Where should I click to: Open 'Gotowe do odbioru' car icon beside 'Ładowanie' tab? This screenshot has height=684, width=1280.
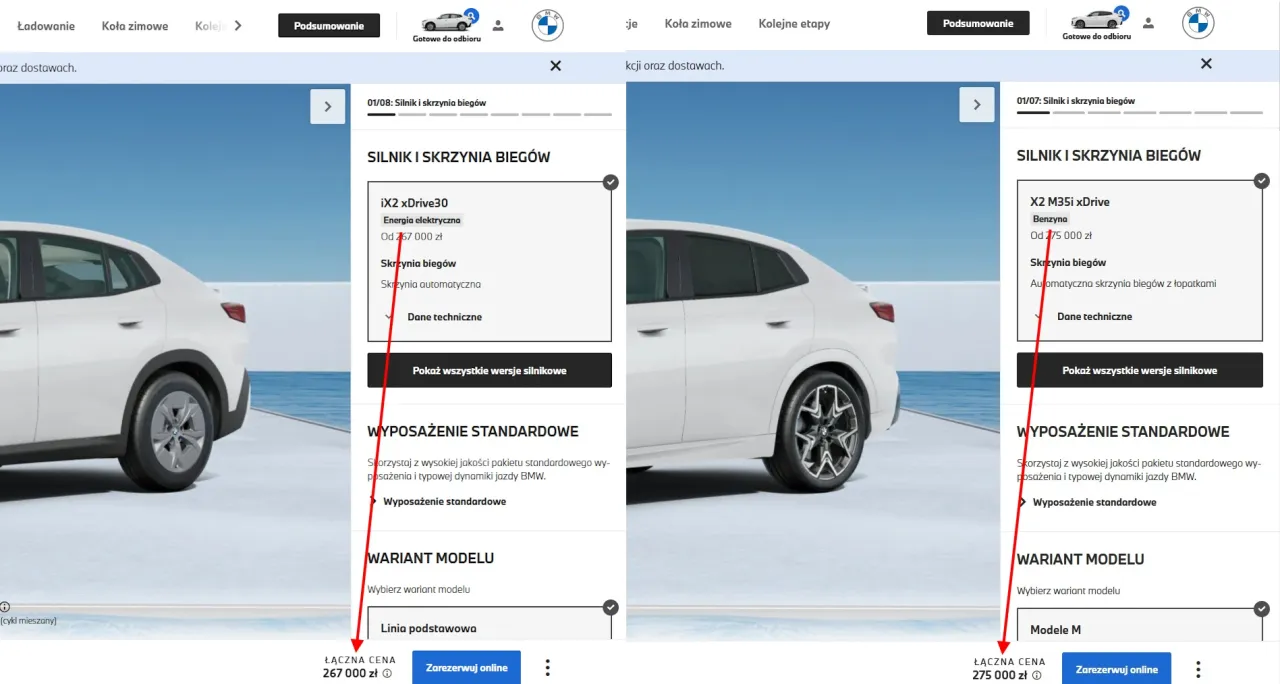click(x=446, y=25)
